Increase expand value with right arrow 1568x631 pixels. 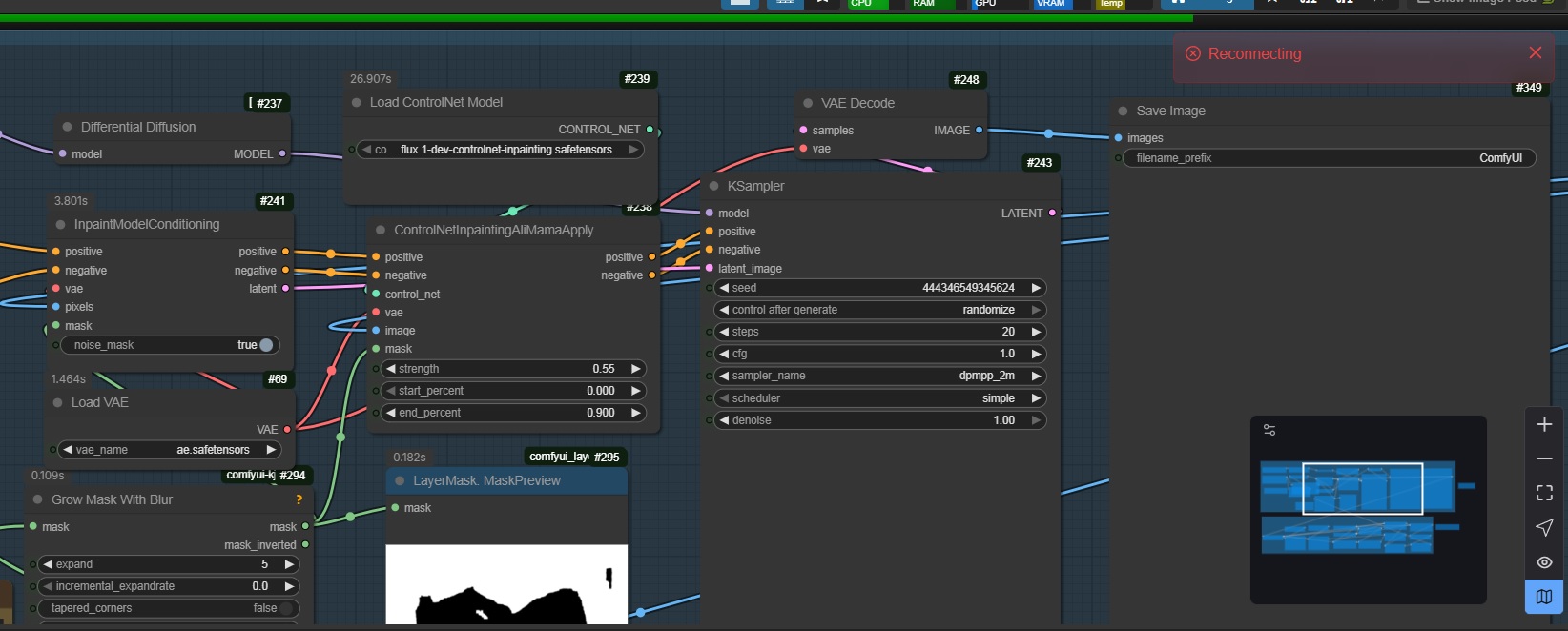(289, 564)
